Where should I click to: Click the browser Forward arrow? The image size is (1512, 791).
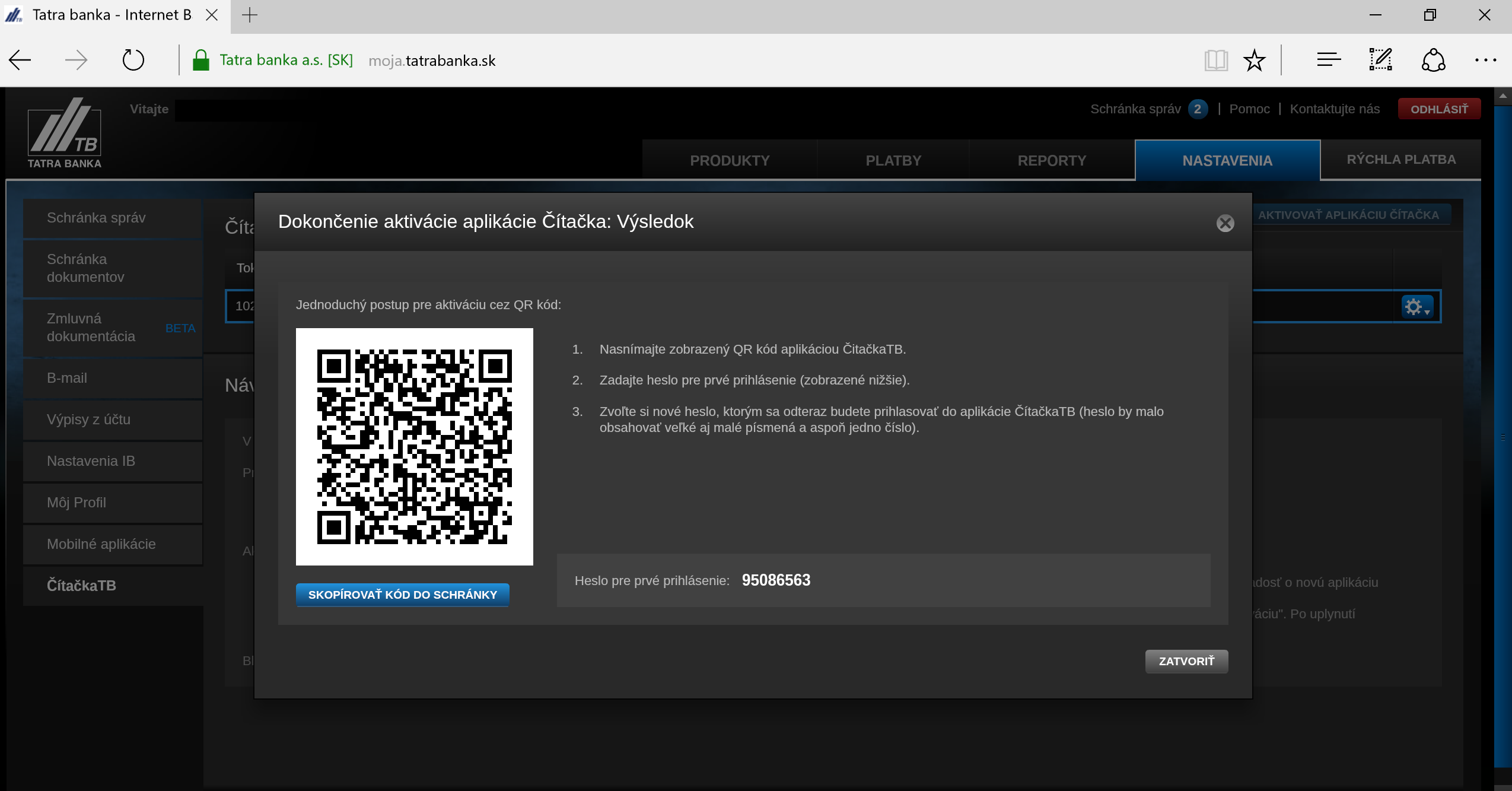(76, 60)
